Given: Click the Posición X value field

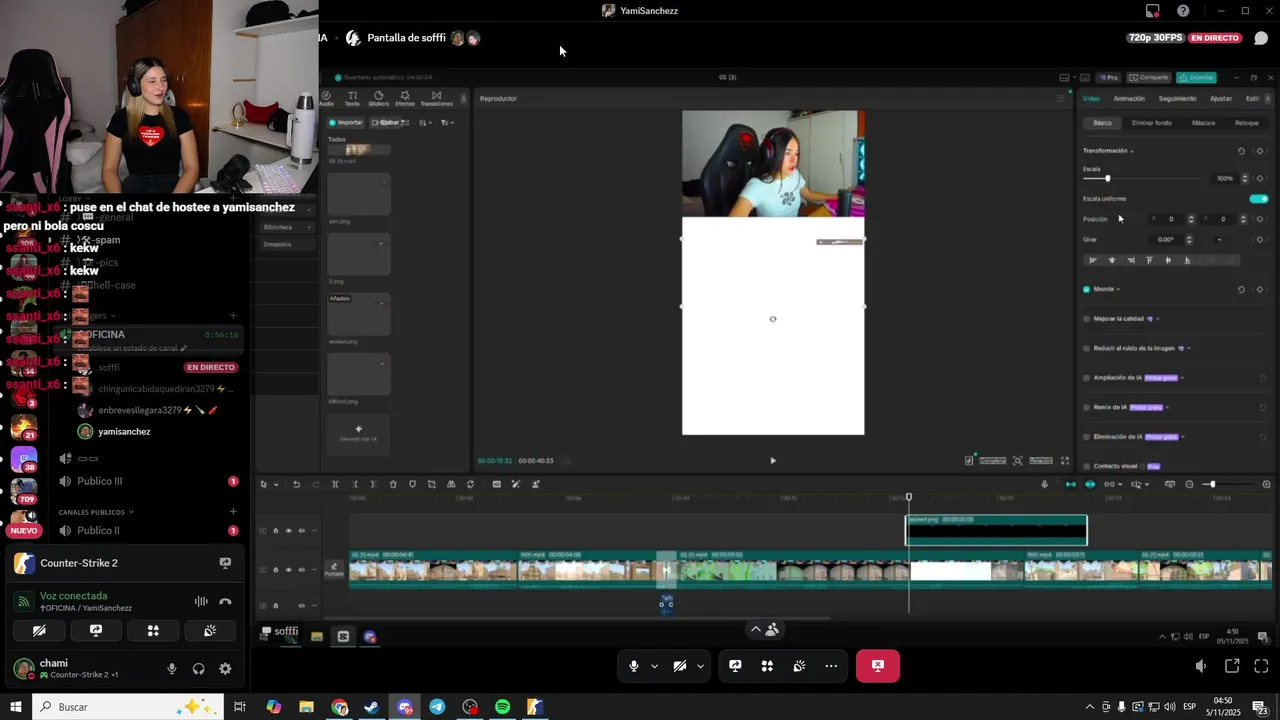Looking at the screenshot, I should (1169, 219).
